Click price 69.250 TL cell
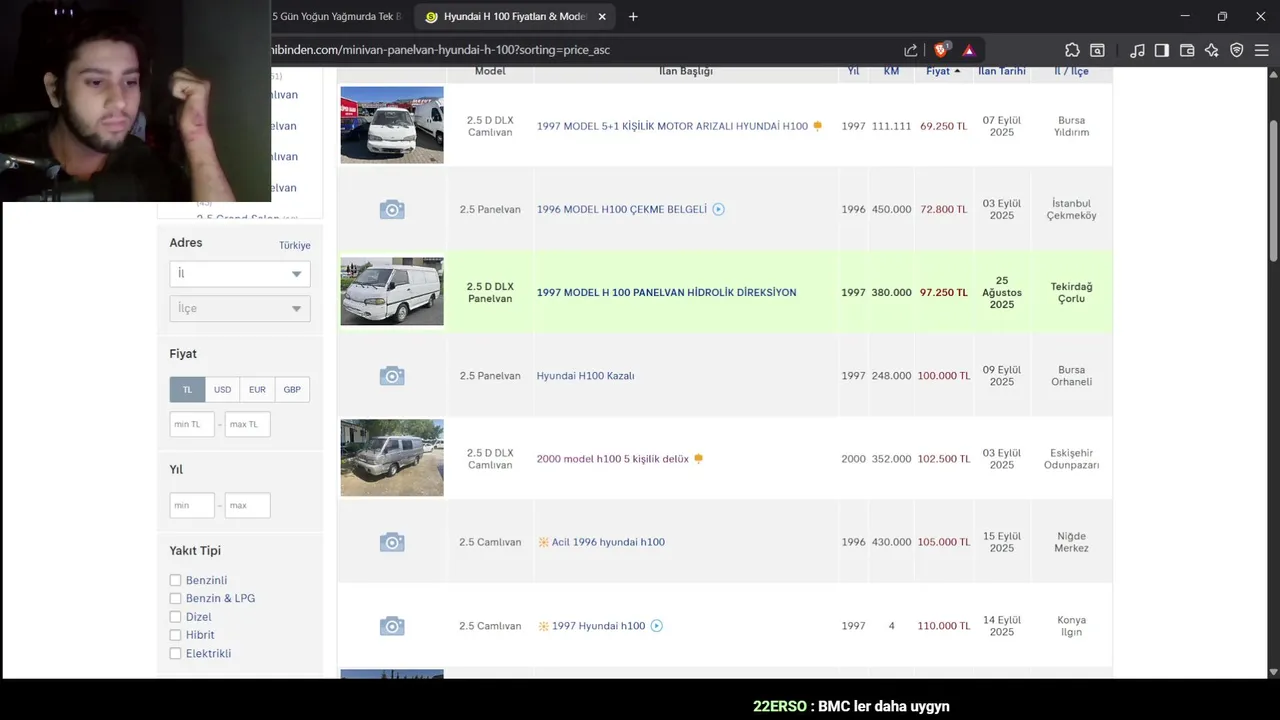 (943, 126)
